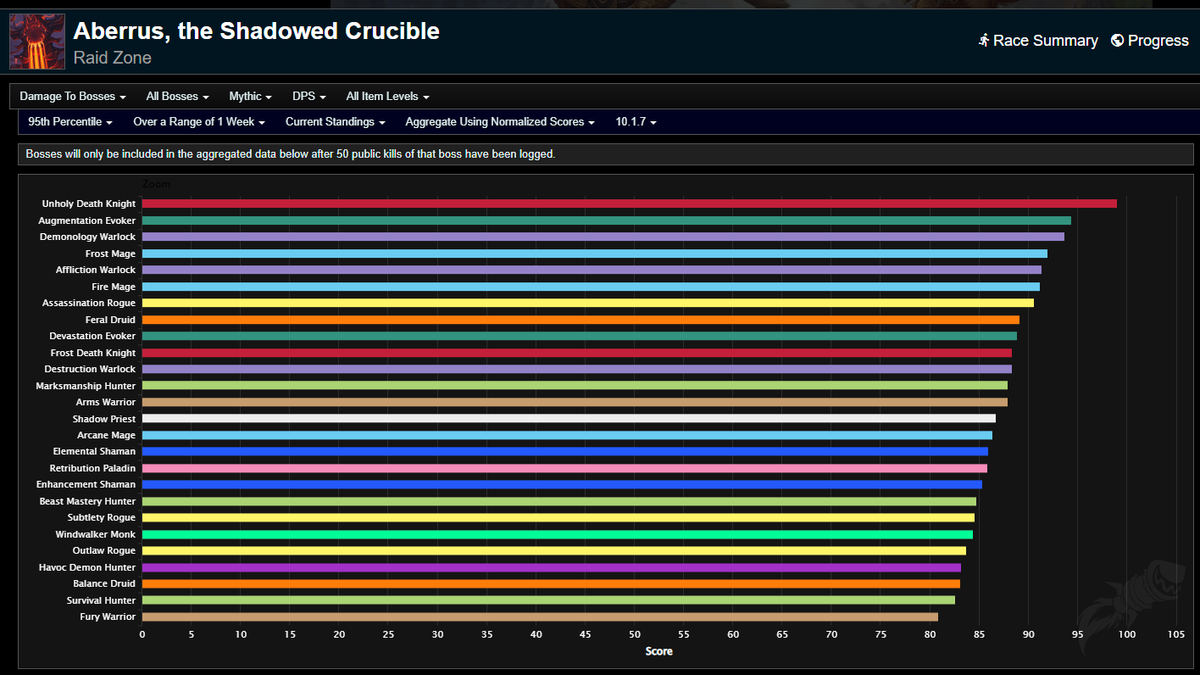This screenshot has width=1200, height=675.
Task: Click the Devastation Evoker label
Action: coord(93,336)
